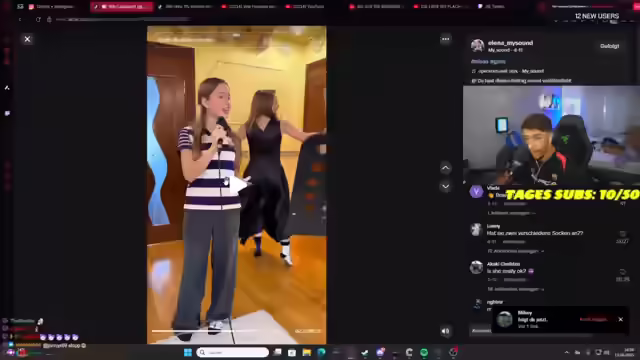Expand replies under the Socken comment
Image resolution: width=640 pixels, height=360 pixels.
pos(516,251)
